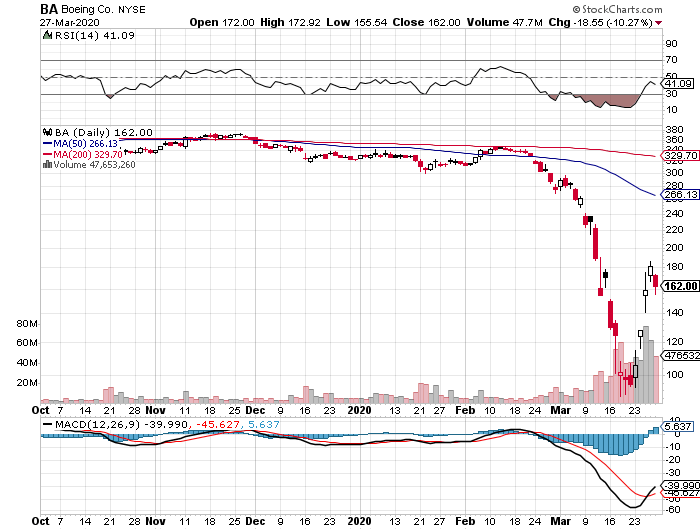
Task: Click the StockCharts.com copyright label
Action: (x=617, y=9)
